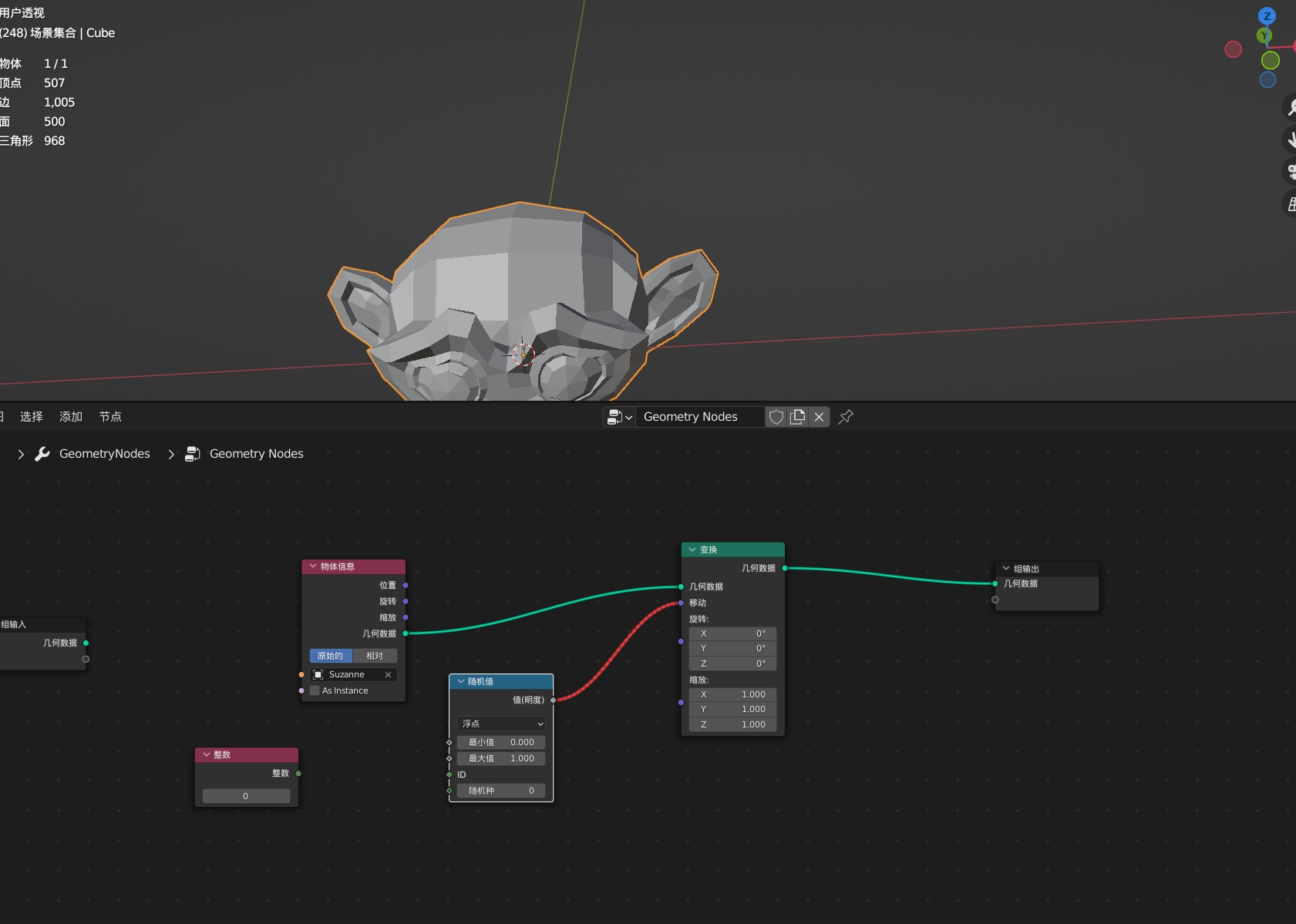This screenshot has height=924, width=1296.
Task: Click the object icon beside Suzanne
Action: coord(318,674)
